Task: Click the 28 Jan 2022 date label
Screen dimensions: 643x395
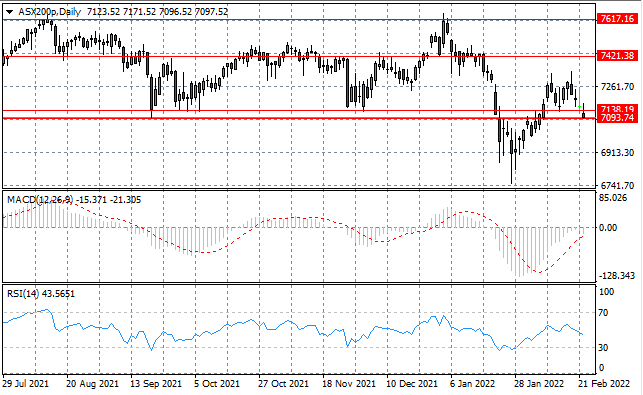Action: point(540,384)
